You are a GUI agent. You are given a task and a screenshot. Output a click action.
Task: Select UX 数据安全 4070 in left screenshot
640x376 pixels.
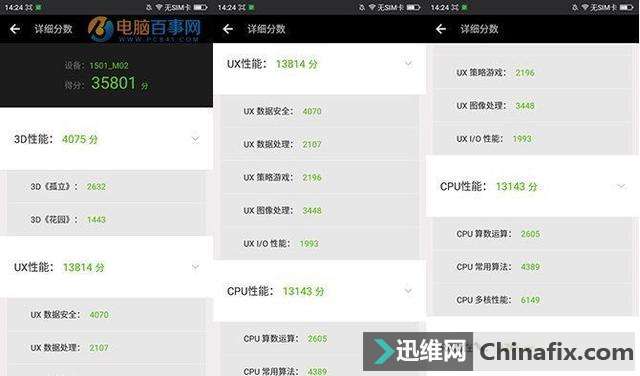106,315
